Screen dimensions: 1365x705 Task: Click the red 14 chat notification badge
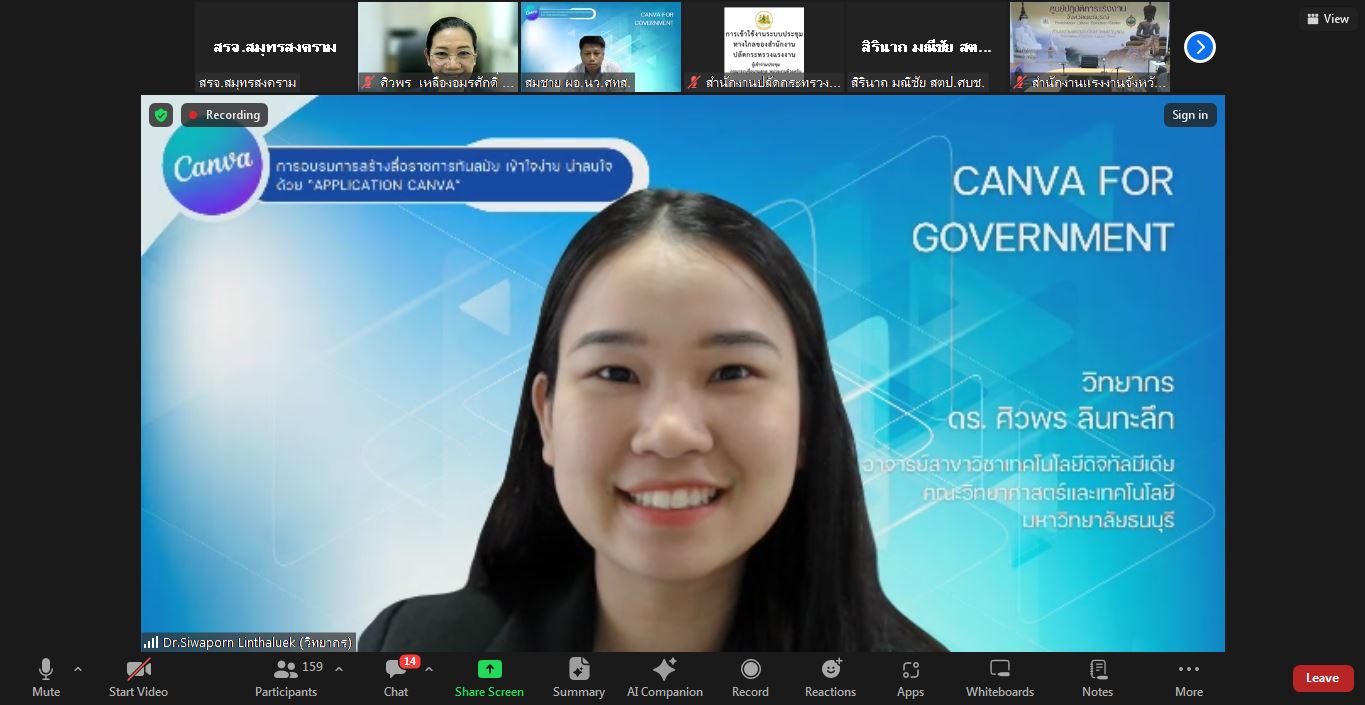[409, 661]
